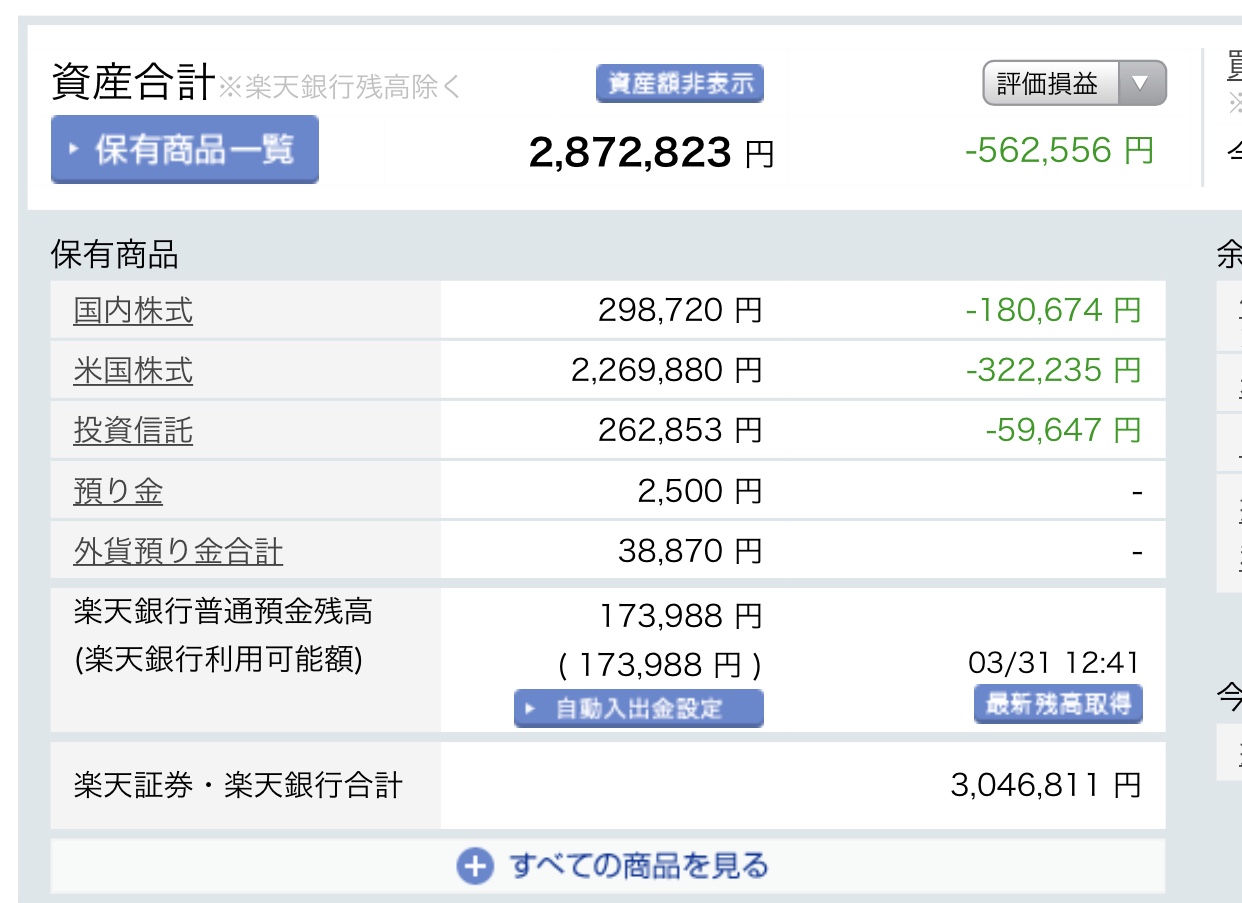Refresh balance with 最新残高取得 button
This screenshot has width=1242, height=903.
[x=1057, y=704]
